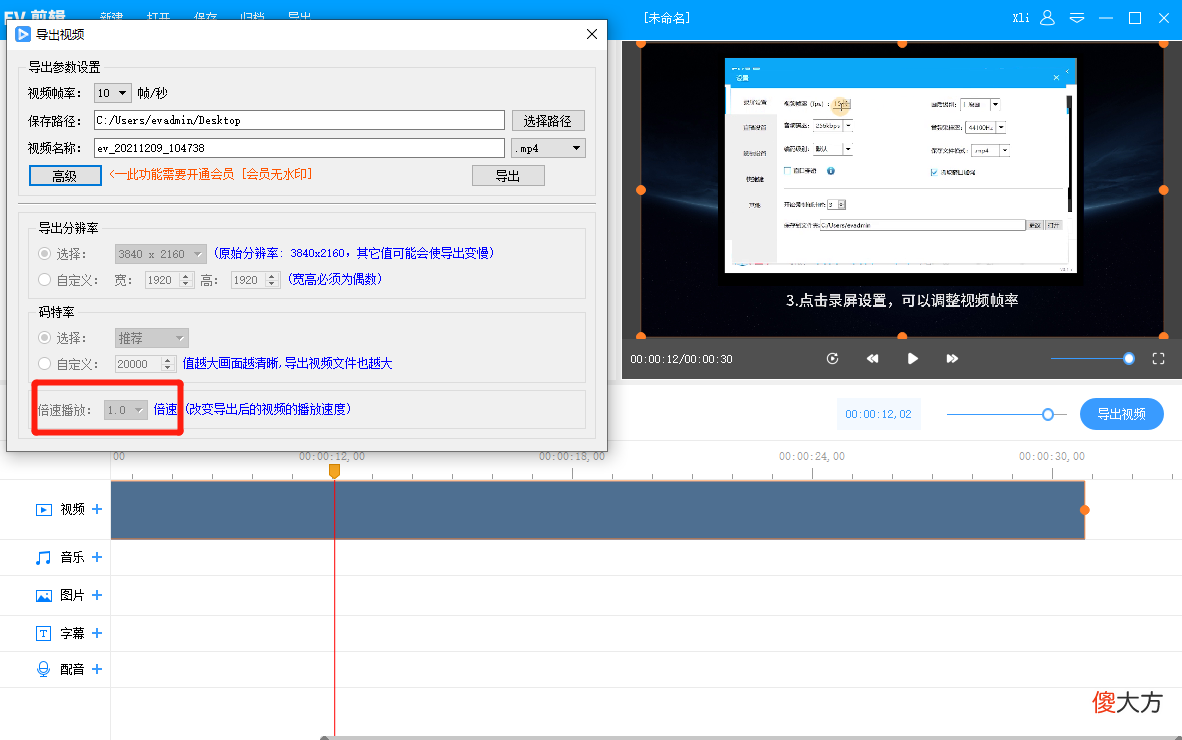Image resolution: width=1182 pixels, height=740 pixels.
Task: Enter fullscreen preview mode
Action: click(1159, 359)
